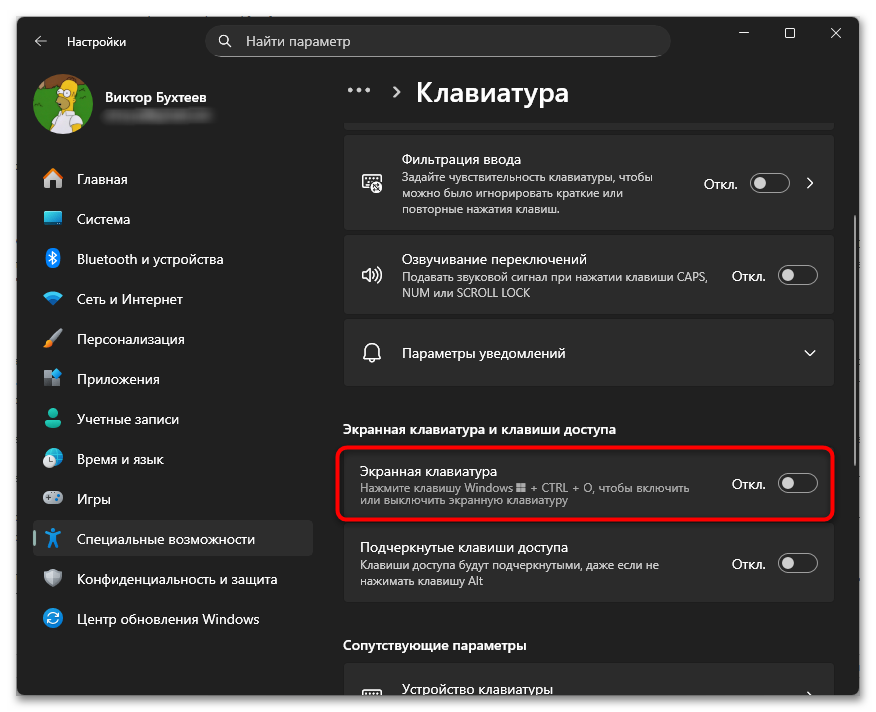
Task: Click the Устройство клавиатуры label
Action: click(477, 689)
